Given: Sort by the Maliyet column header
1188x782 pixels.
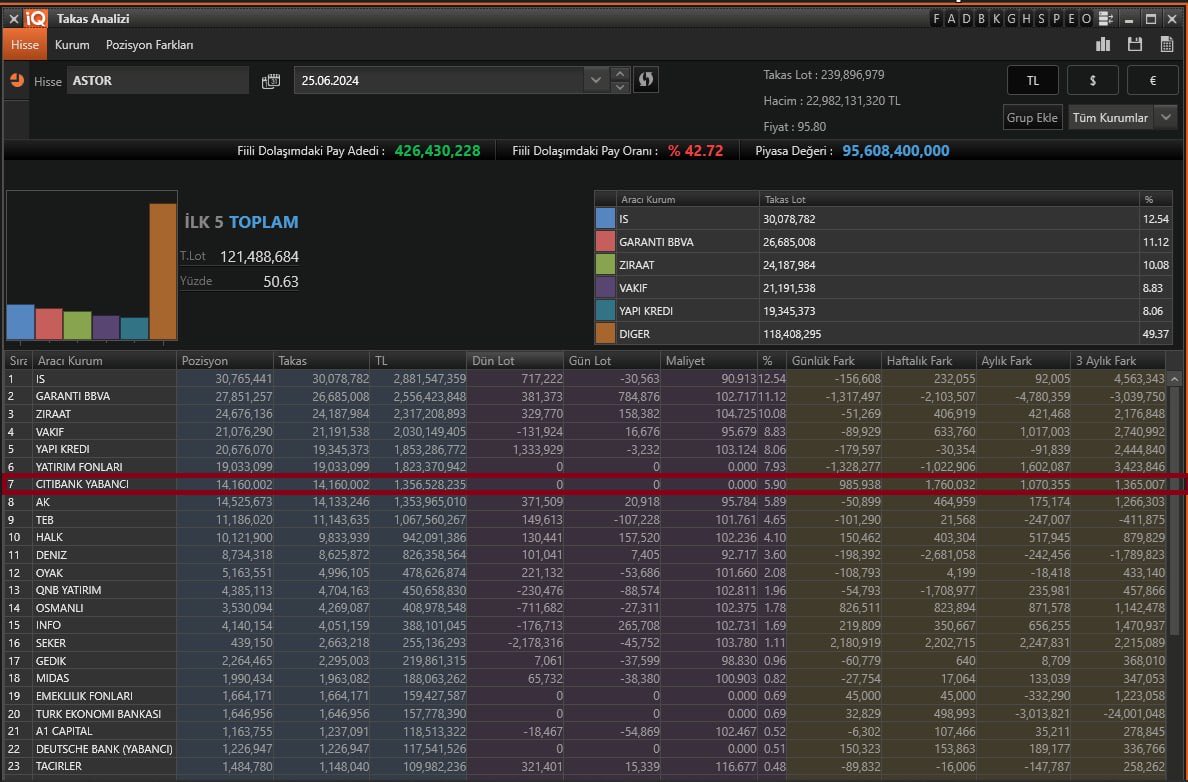Looking at the screenshot, I should coord(708,361).
